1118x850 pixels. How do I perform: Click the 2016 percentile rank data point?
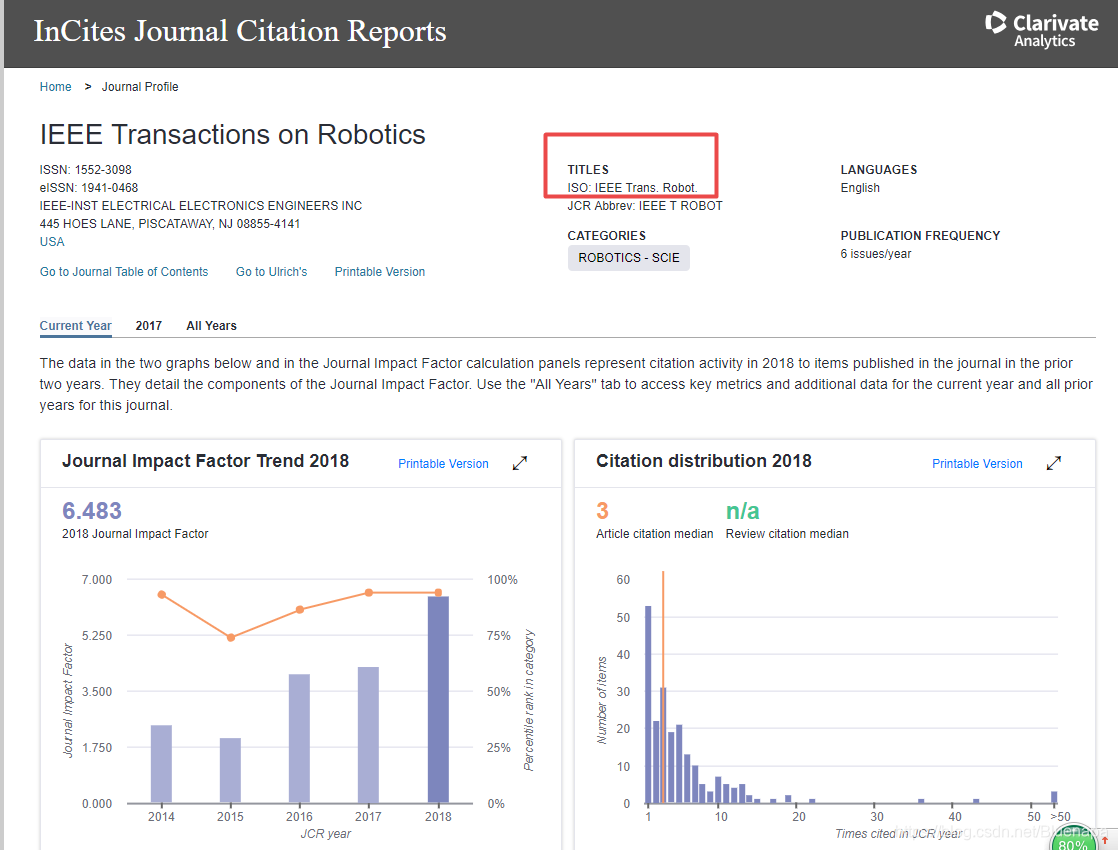pos(299,610)
